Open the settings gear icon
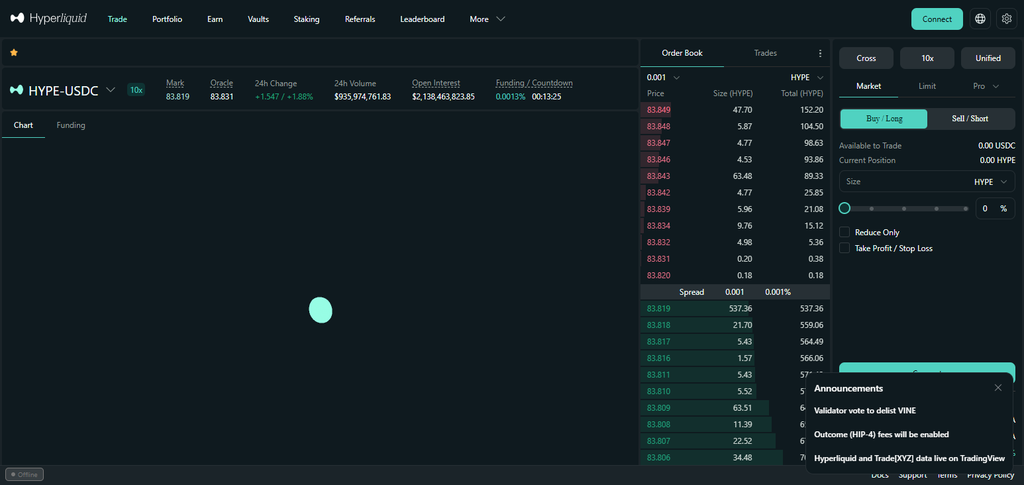 pos(1006,19)
